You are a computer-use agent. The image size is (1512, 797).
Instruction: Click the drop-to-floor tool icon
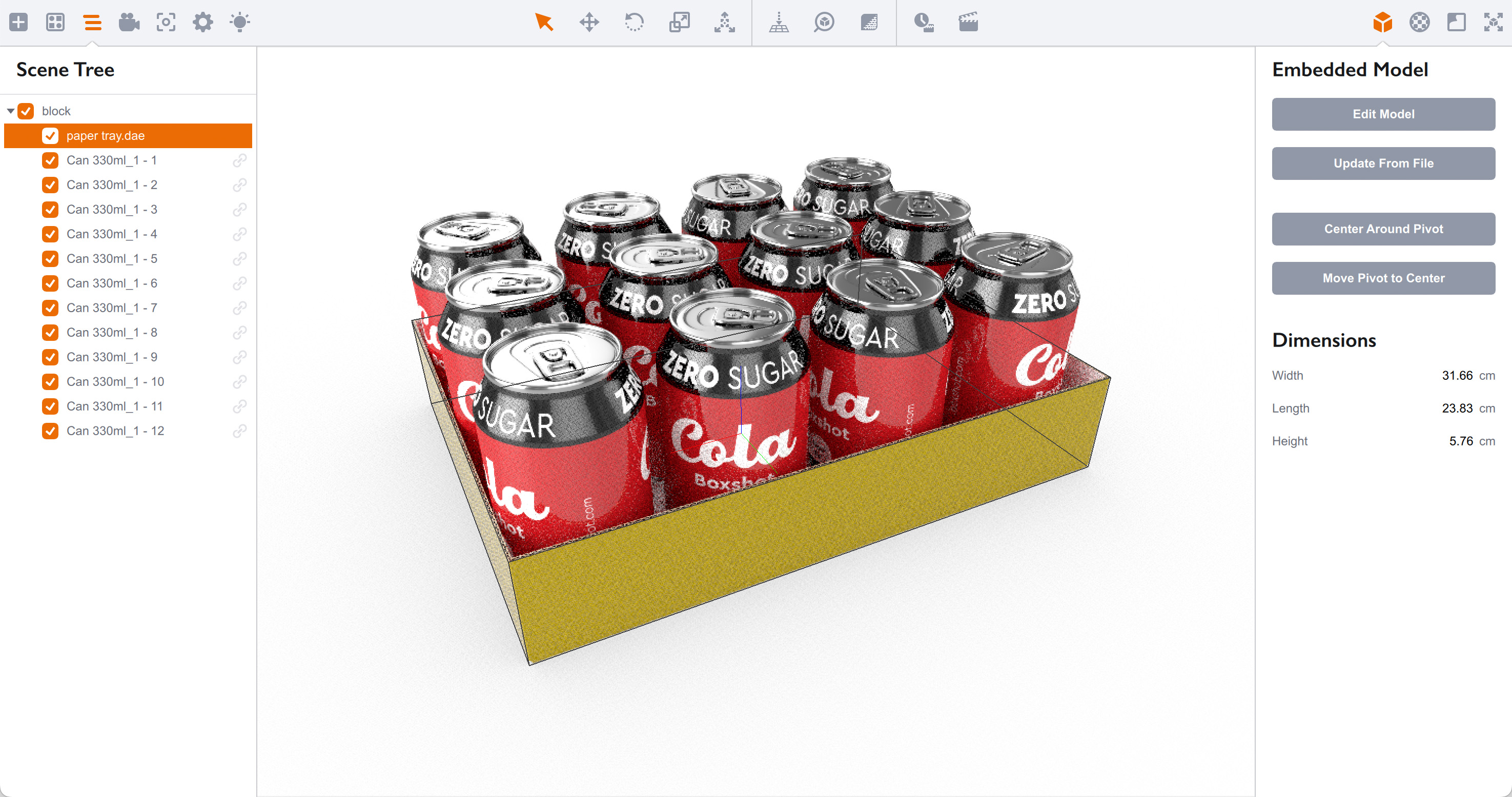click(x=779, y=23)
